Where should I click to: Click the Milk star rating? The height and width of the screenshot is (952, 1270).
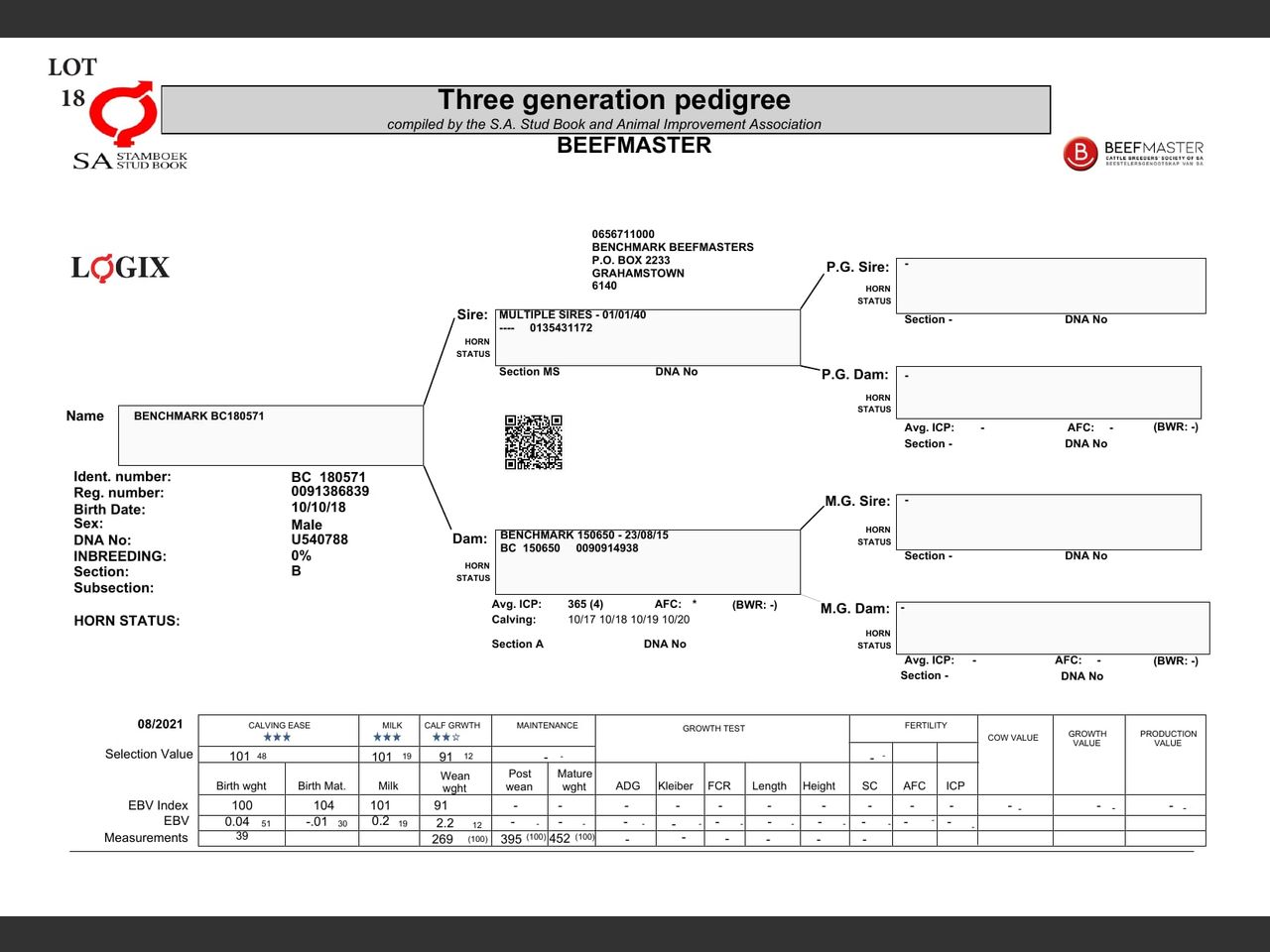click(387, 738)
